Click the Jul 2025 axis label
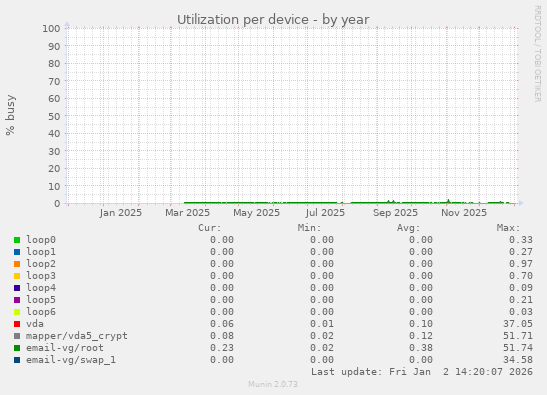The width and height of the screenshot is (547, 395). [325, 213]
